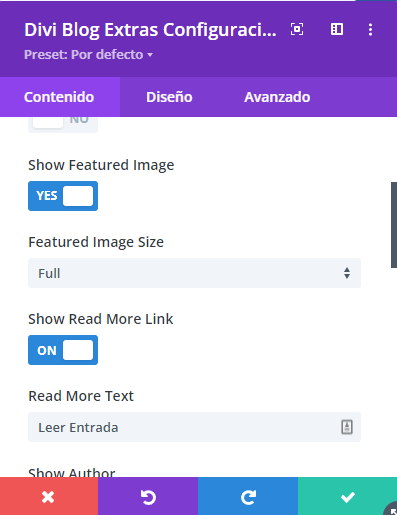The width and height of the screenshot is (397, 515).
Task: Click the fullscreen expand modal icon
Action: 297,29
